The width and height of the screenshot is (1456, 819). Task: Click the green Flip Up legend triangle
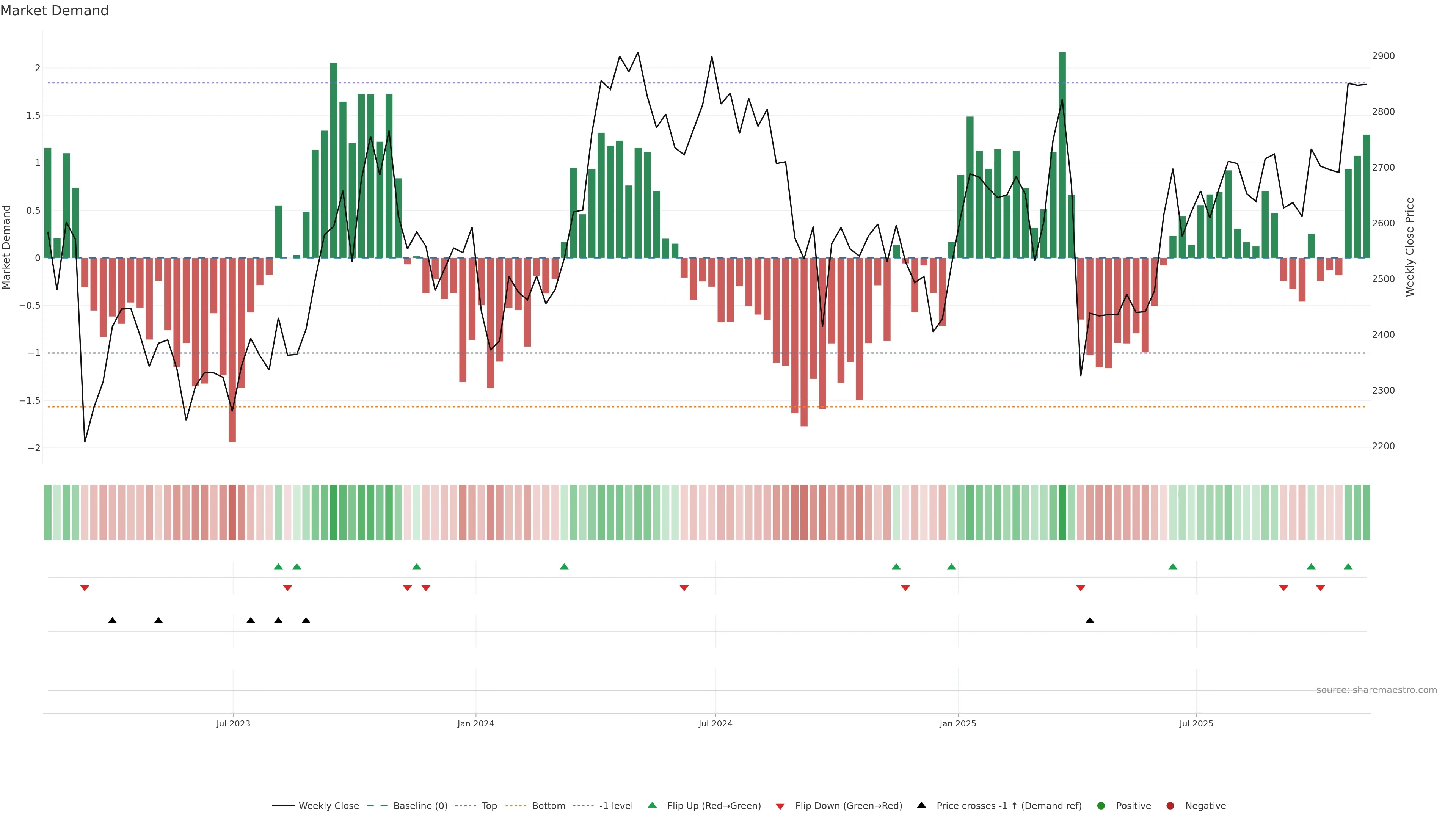(x=652, y=805)
